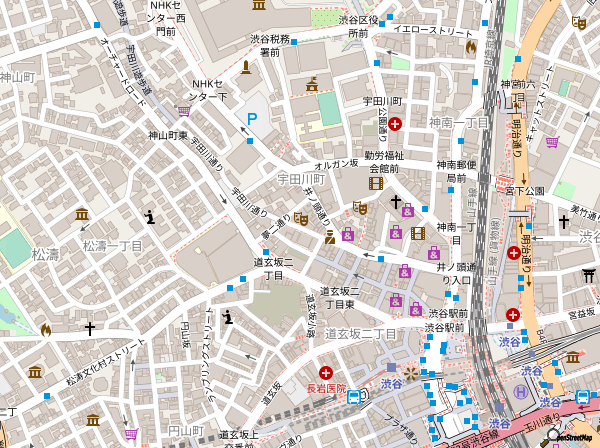Click the 道玄坂二丁目 neighborhood label
Screen dimensions: 600x448
pos(360,333)
